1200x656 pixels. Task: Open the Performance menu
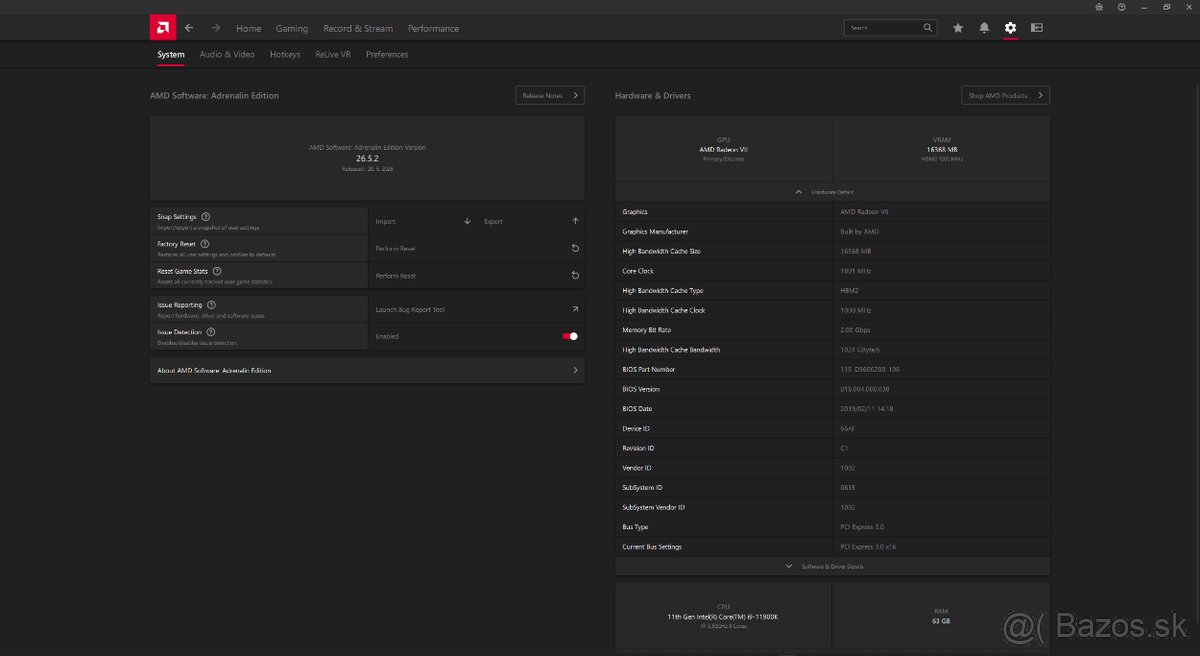click(434, 28)
